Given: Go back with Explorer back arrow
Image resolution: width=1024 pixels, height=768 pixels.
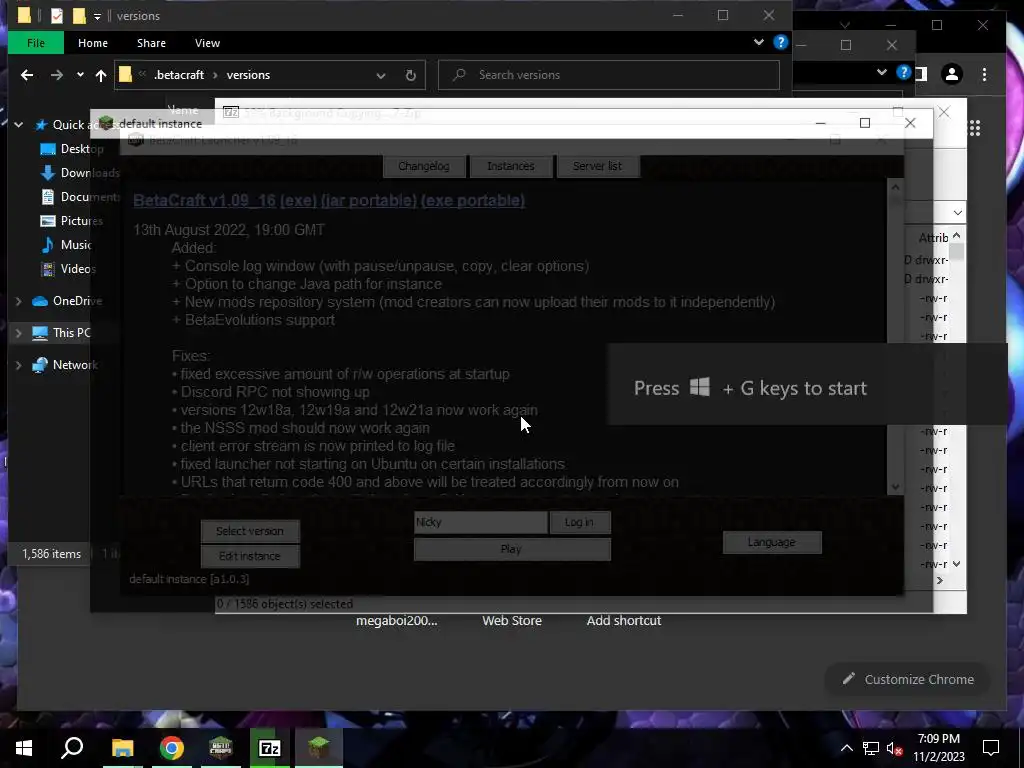Looking at the screenshot, I should click(27, 75).
